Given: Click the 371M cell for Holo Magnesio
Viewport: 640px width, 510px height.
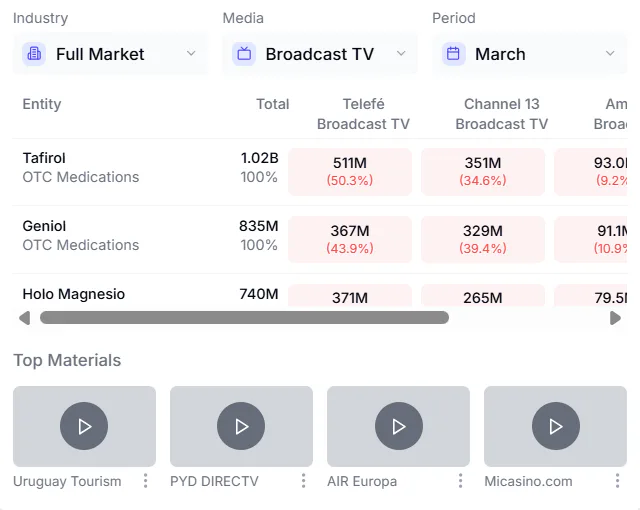Looking at the screenshot, I should tap(350, 296).
